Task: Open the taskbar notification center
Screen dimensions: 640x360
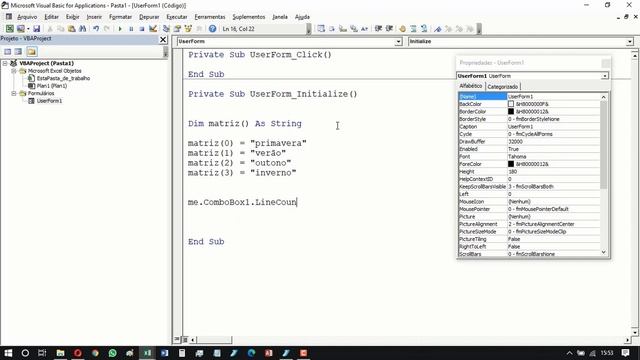Action: [x=625, y=353]
